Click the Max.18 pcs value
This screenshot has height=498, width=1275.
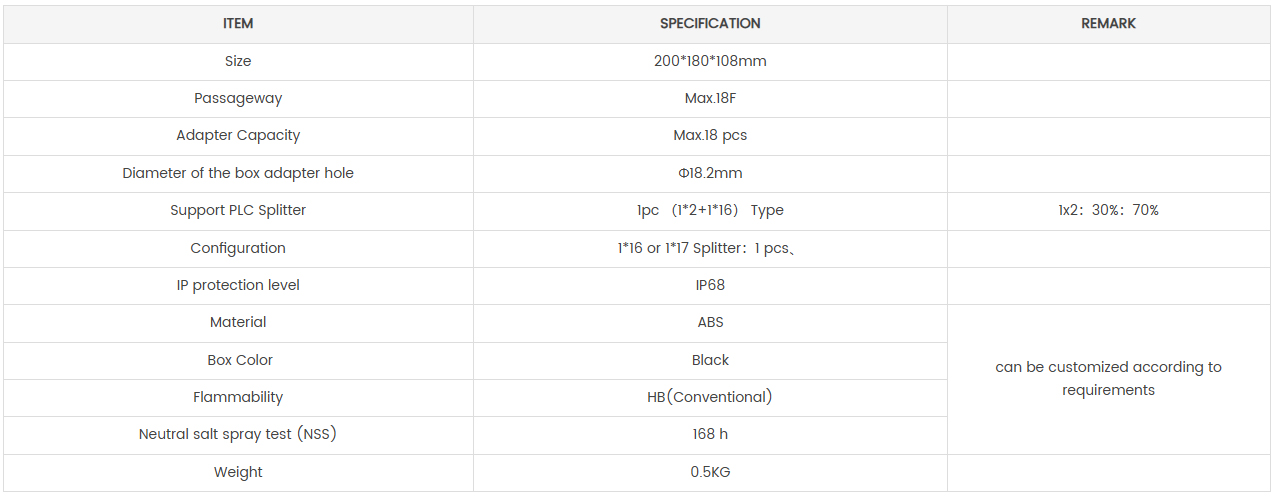710,135
